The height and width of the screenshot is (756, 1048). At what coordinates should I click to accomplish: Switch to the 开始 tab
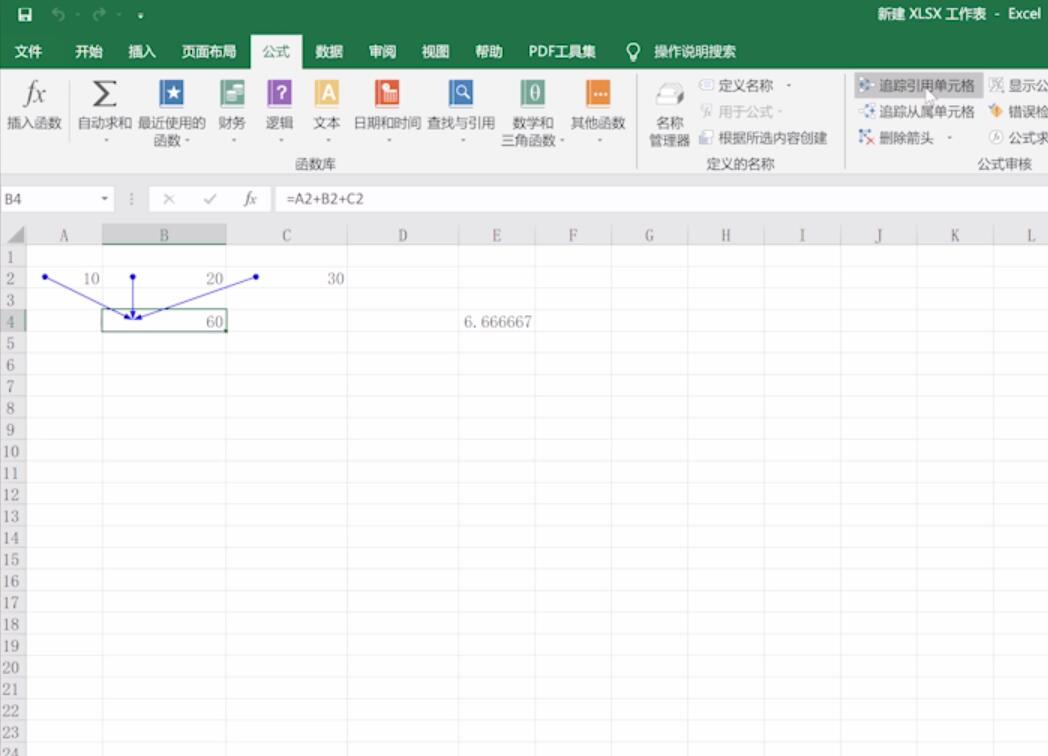pos(88,51)
